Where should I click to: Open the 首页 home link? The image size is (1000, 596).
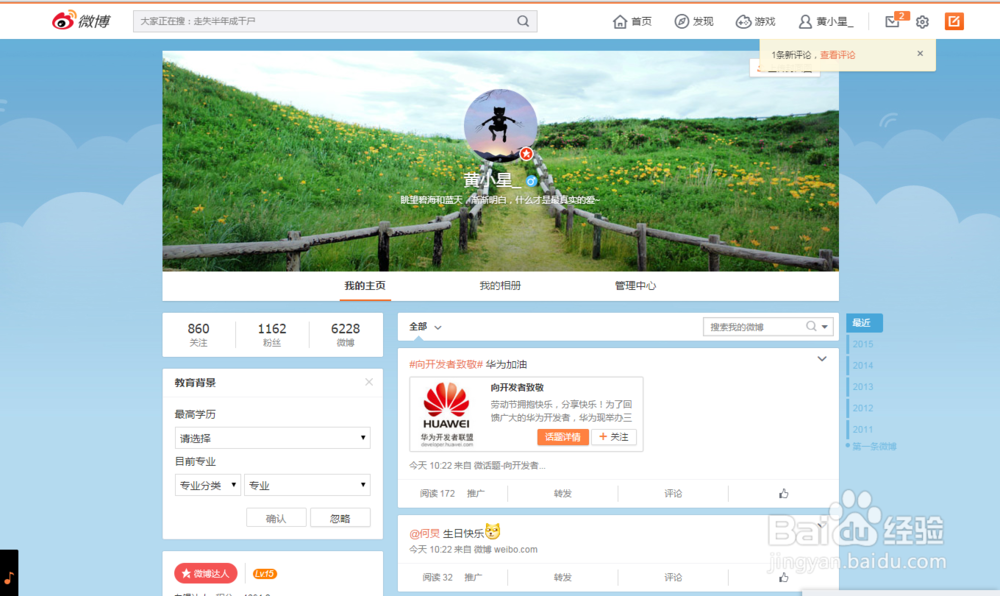(633, 22)
